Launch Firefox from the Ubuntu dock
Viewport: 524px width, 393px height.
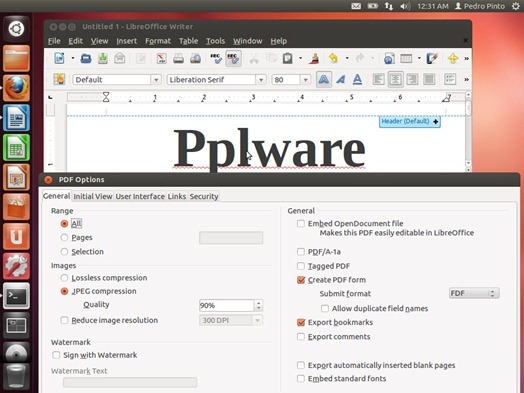(x=16, y=88)
